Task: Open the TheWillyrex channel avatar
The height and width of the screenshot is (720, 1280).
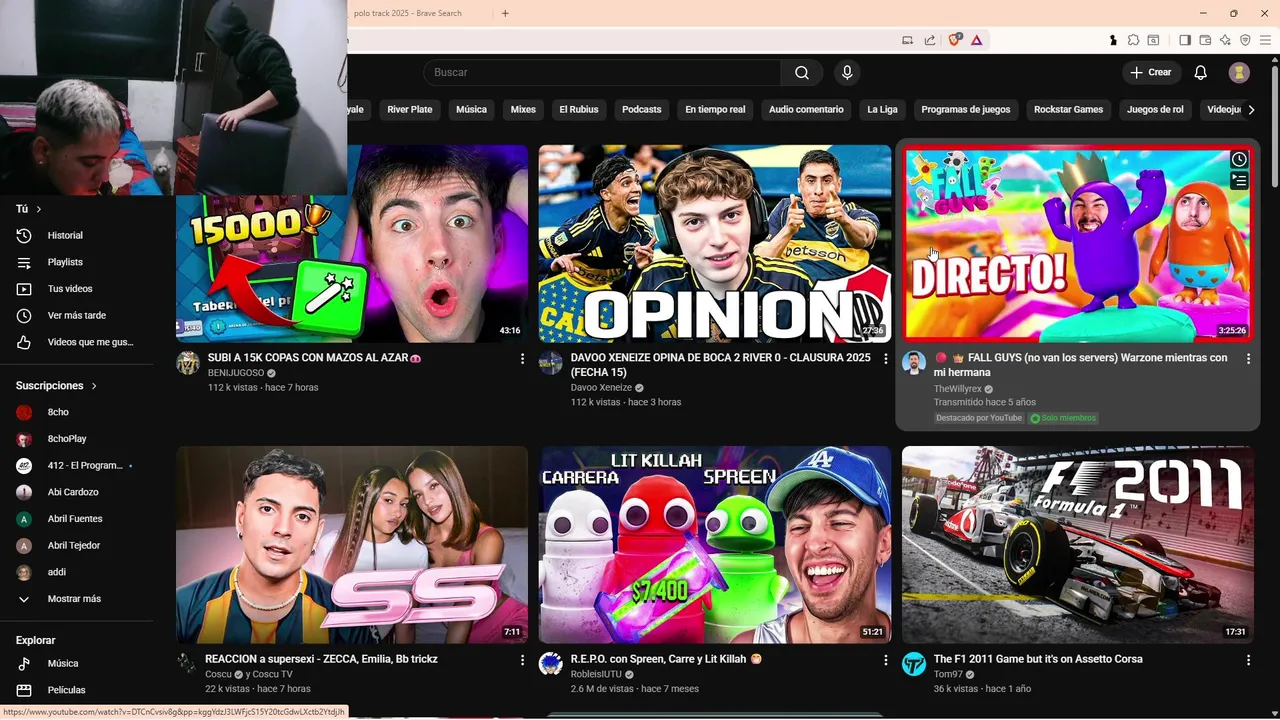Action: click(913, 363)
